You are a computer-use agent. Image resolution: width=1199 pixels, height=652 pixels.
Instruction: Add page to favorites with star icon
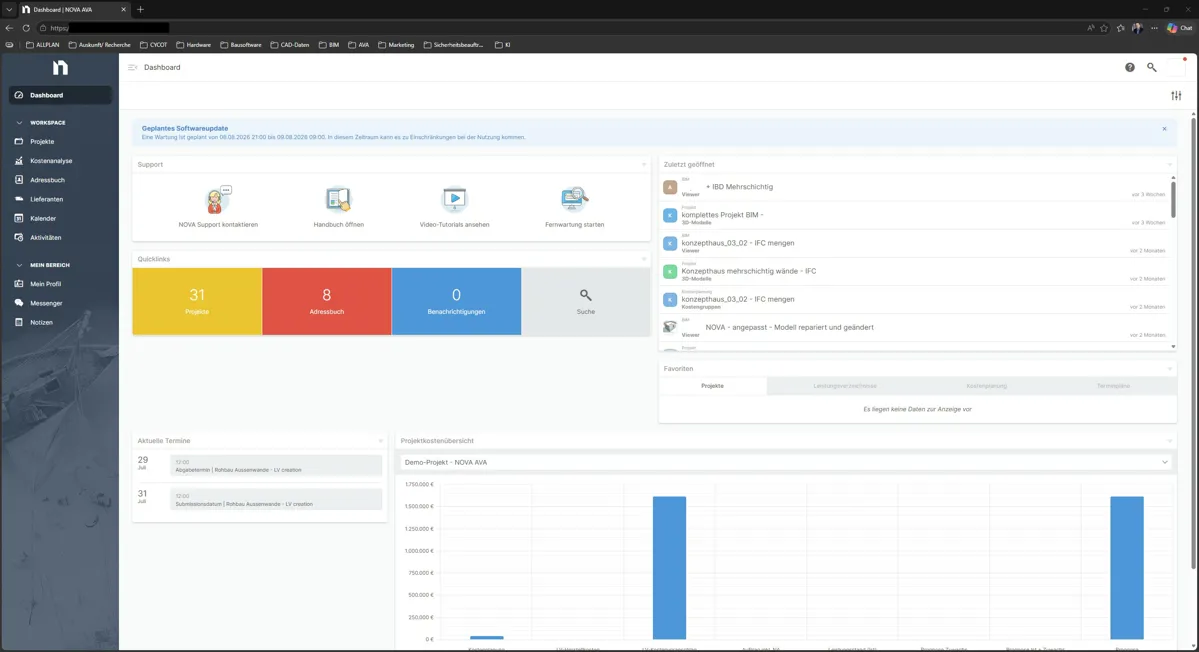click(1104, 28)
